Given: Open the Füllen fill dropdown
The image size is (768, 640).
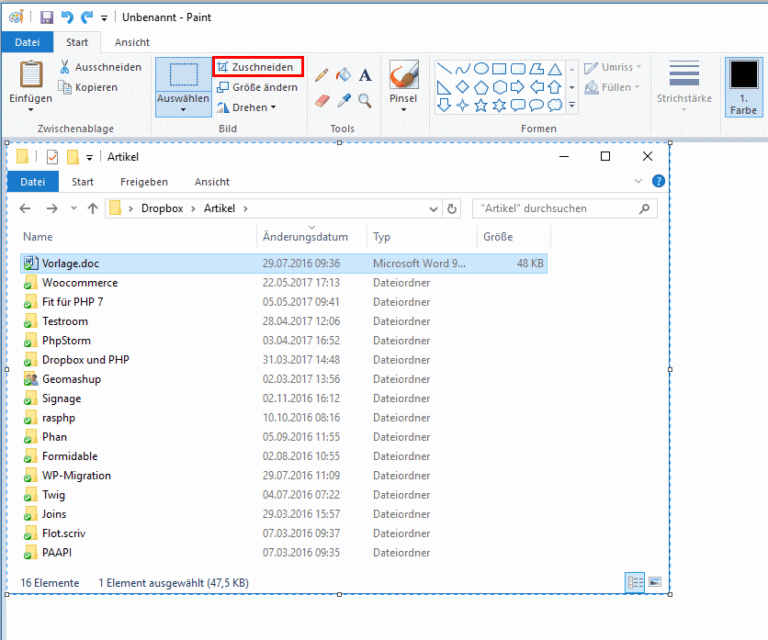Looking at the screenshot, I should [612, 87].
